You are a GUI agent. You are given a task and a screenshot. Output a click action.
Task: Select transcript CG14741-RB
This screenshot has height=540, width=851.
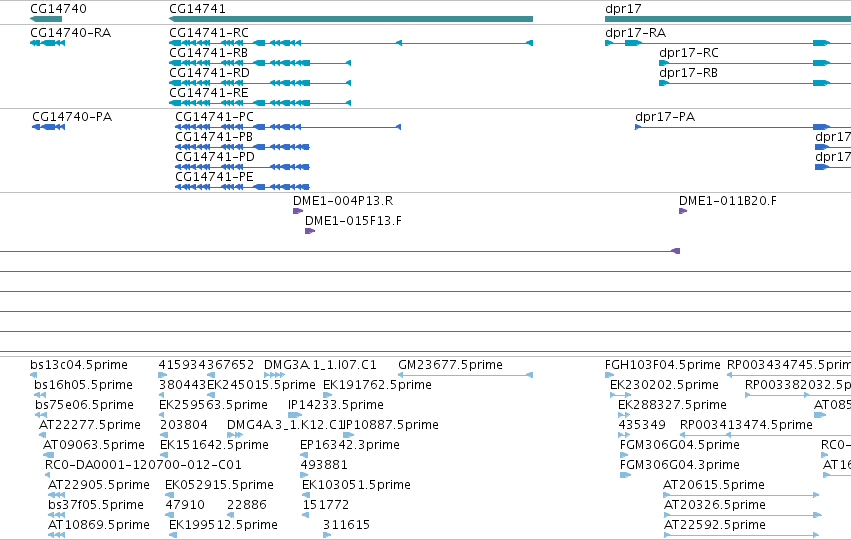coord(208,53)
